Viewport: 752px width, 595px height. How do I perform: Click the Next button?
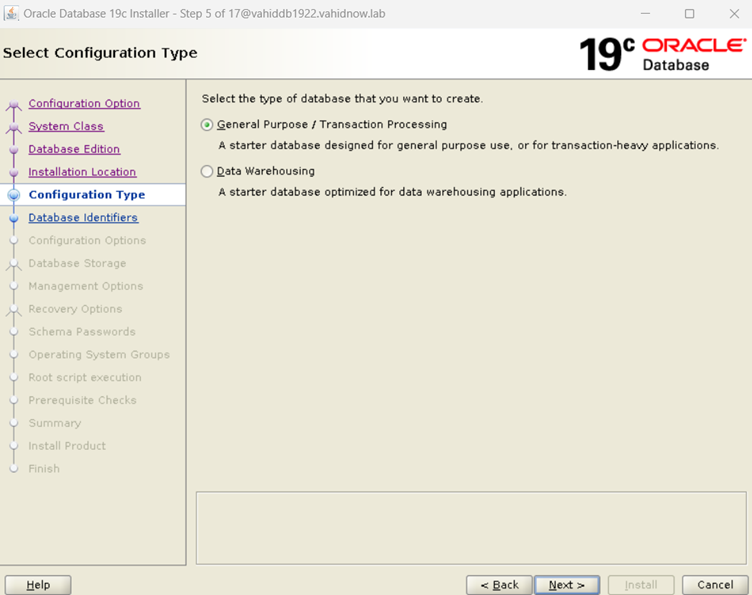(x=566, y=585)
